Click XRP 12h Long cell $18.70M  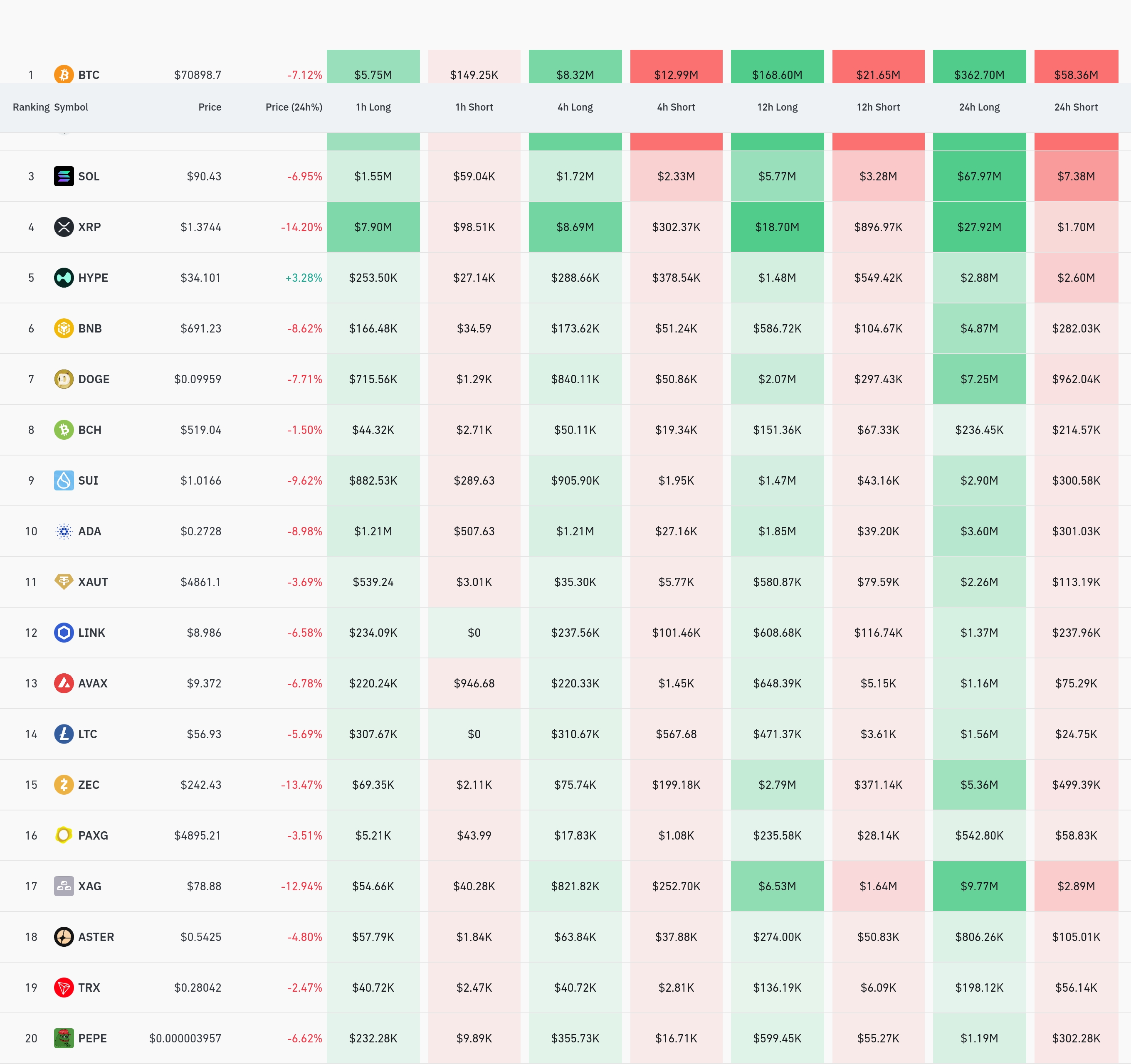click(777, 227)
